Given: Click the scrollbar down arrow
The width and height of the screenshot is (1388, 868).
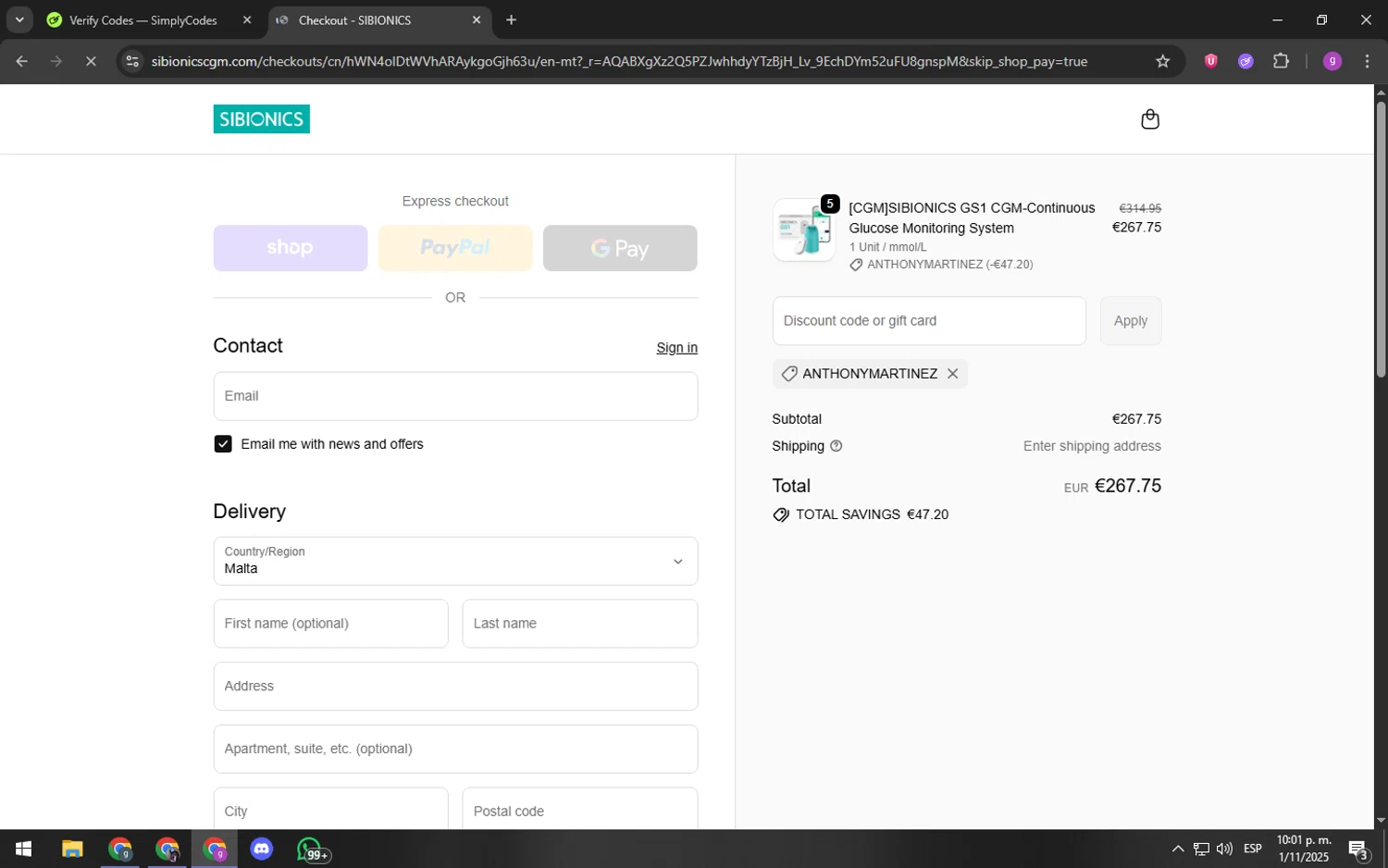Looking at the screenshot, I should [x=1381, y=821].
